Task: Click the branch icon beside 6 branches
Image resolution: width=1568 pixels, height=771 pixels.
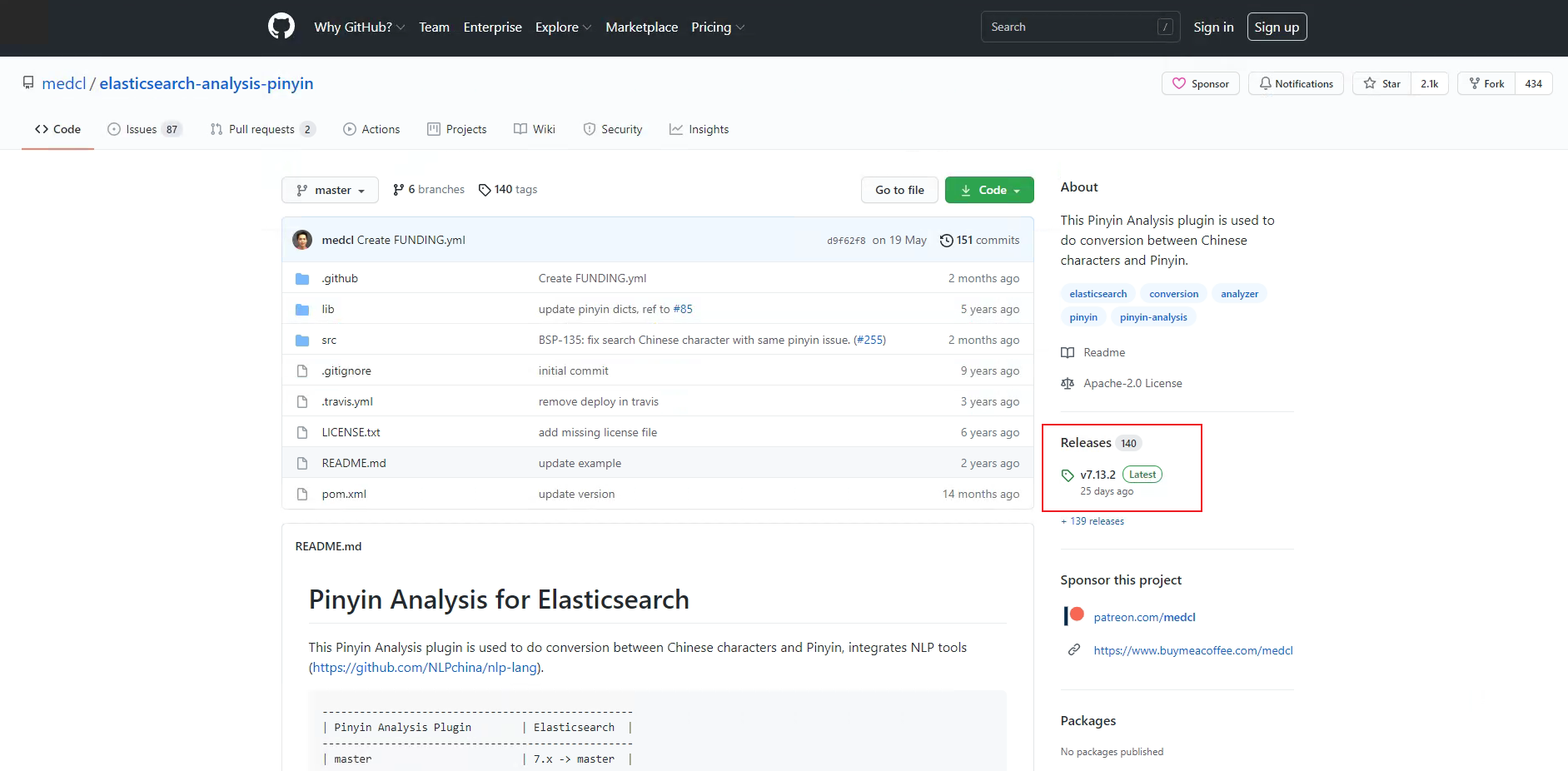Action: [399, 190]
